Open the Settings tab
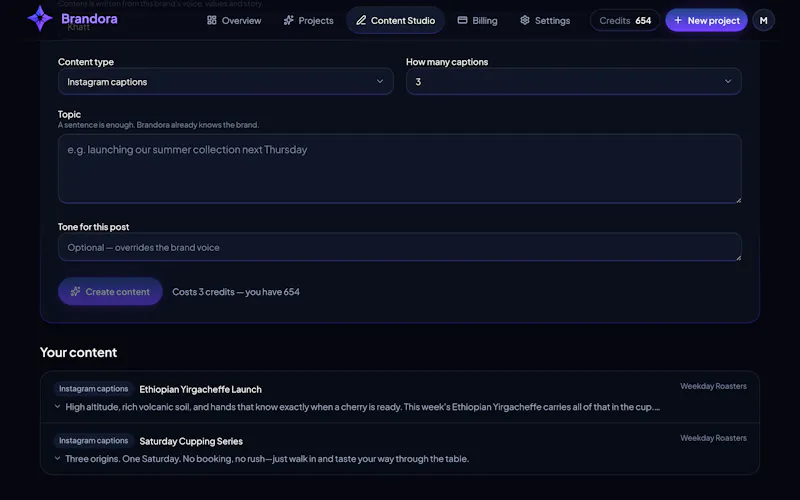This screenshot has width=800, height=500. tap(545, 20)
